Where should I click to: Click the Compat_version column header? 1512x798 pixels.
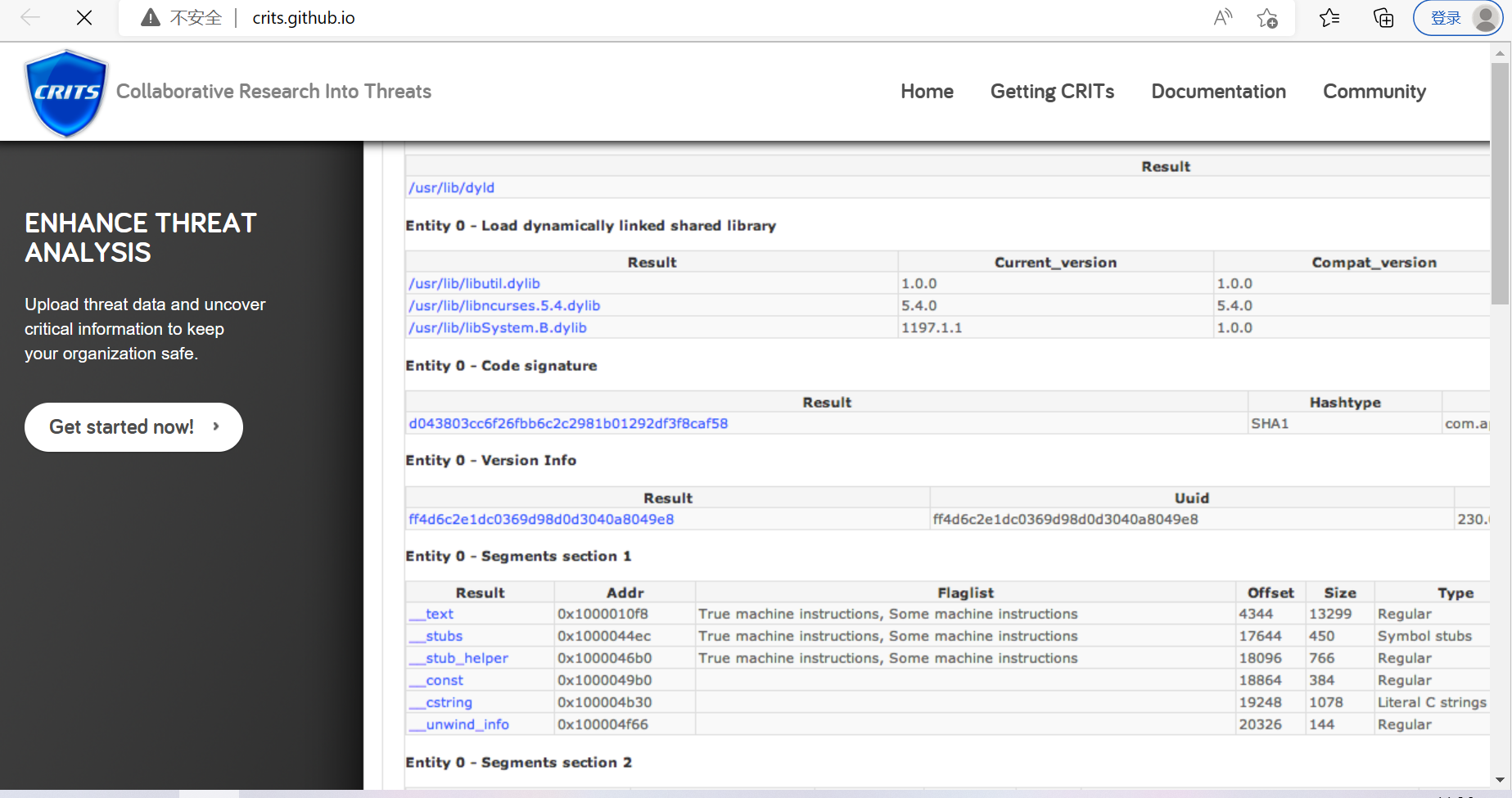[1374, 262]
